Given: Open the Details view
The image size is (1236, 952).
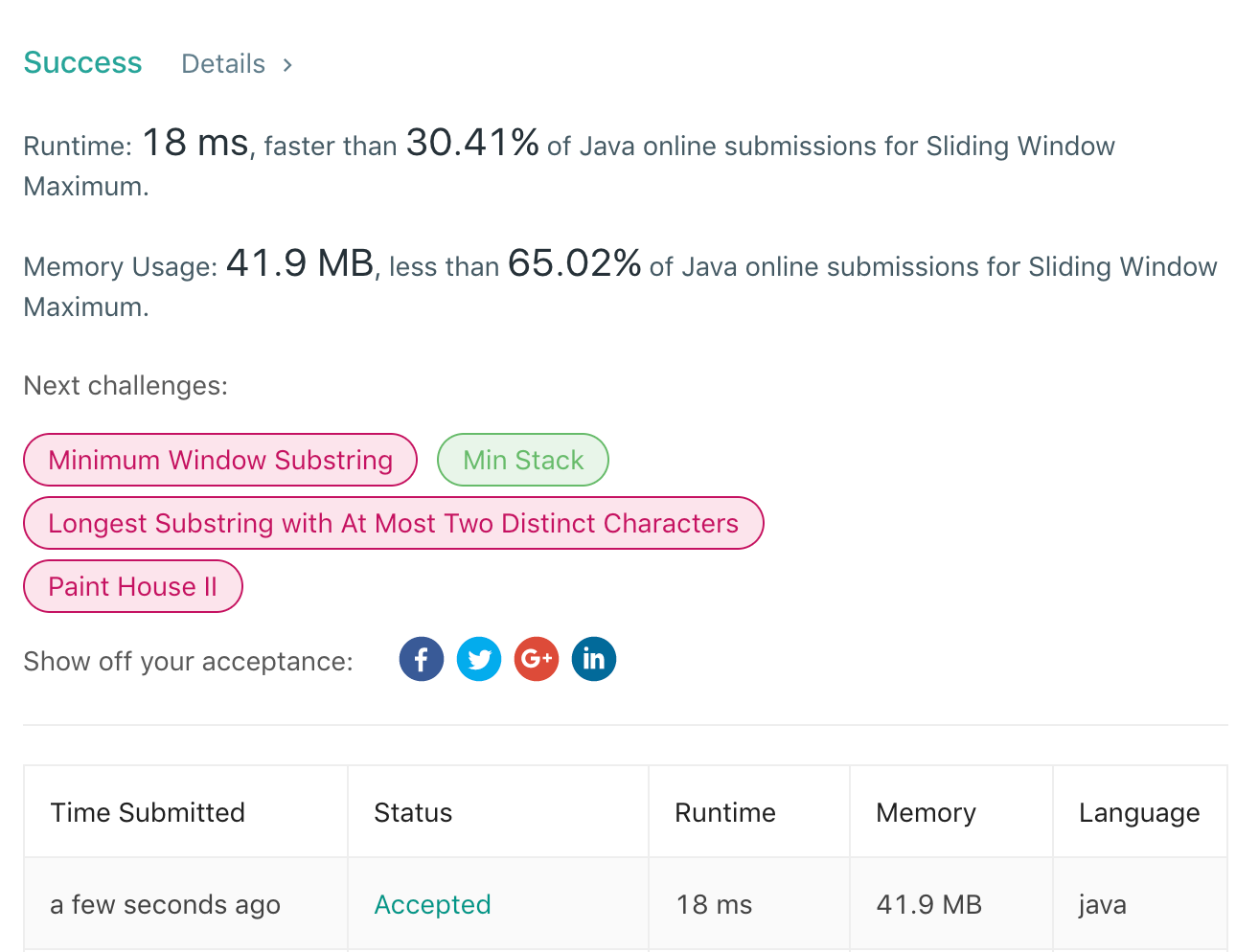Looking at the screenshot, I should pos(223,63).
